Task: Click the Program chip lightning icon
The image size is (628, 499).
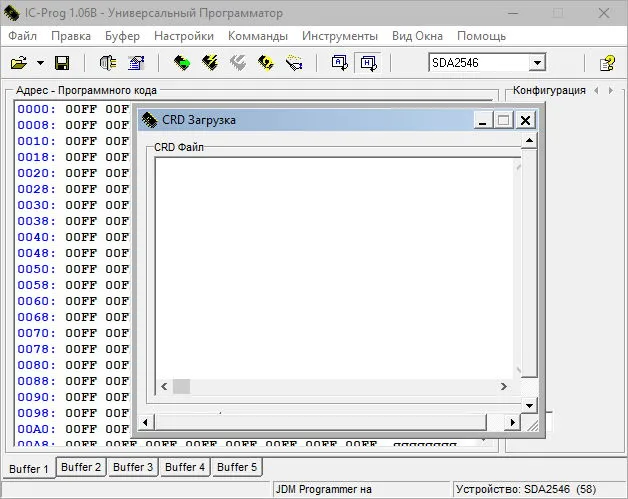Action: click(x=210, y=63)
